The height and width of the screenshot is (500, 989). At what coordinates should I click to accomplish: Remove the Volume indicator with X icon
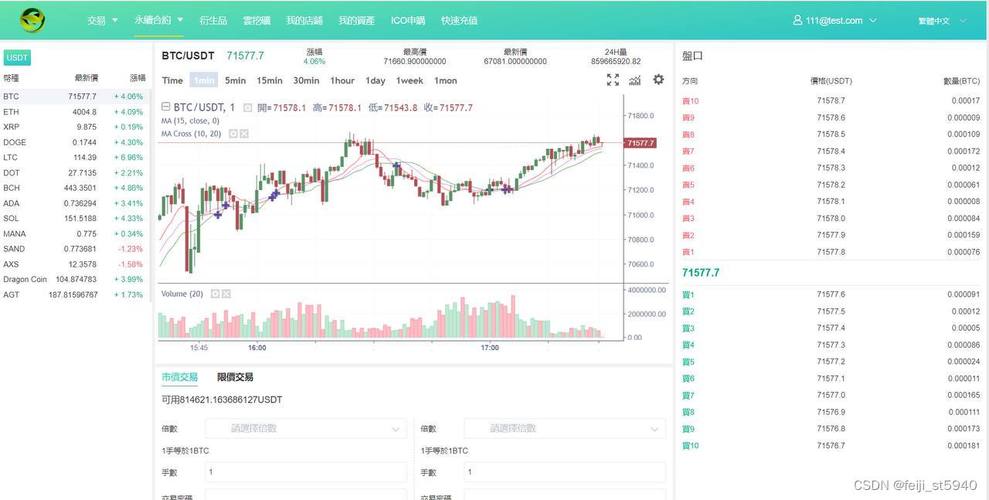(226, 294)
